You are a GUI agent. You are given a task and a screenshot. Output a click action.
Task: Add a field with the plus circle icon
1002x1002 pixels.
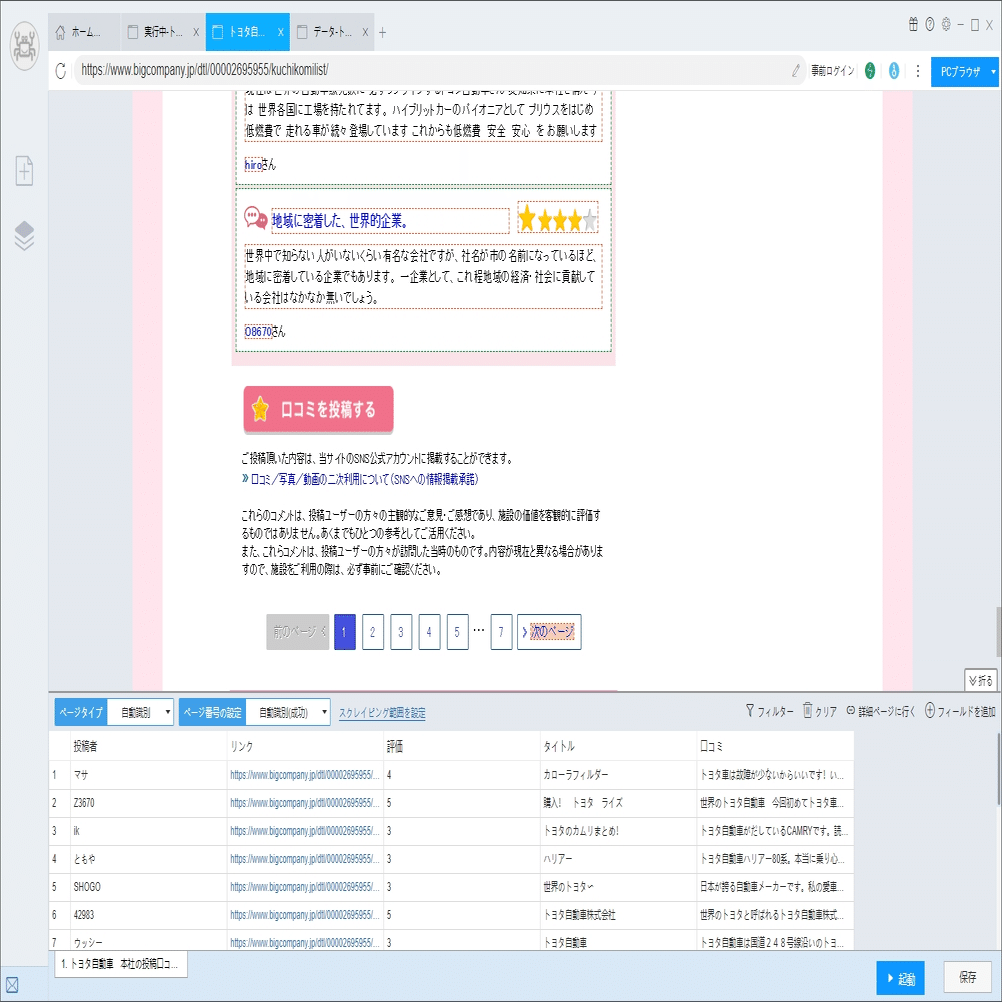(930, 710)
